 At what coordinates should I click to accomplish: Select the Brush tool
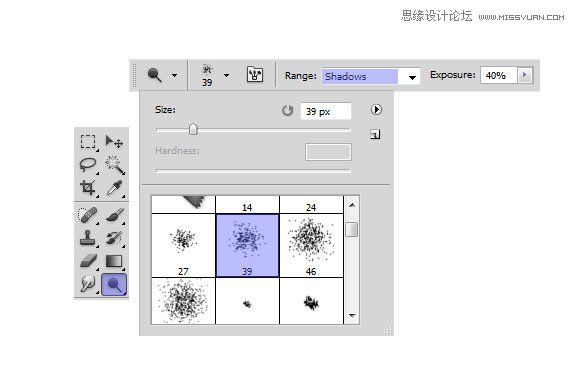[x=114, y=215]
